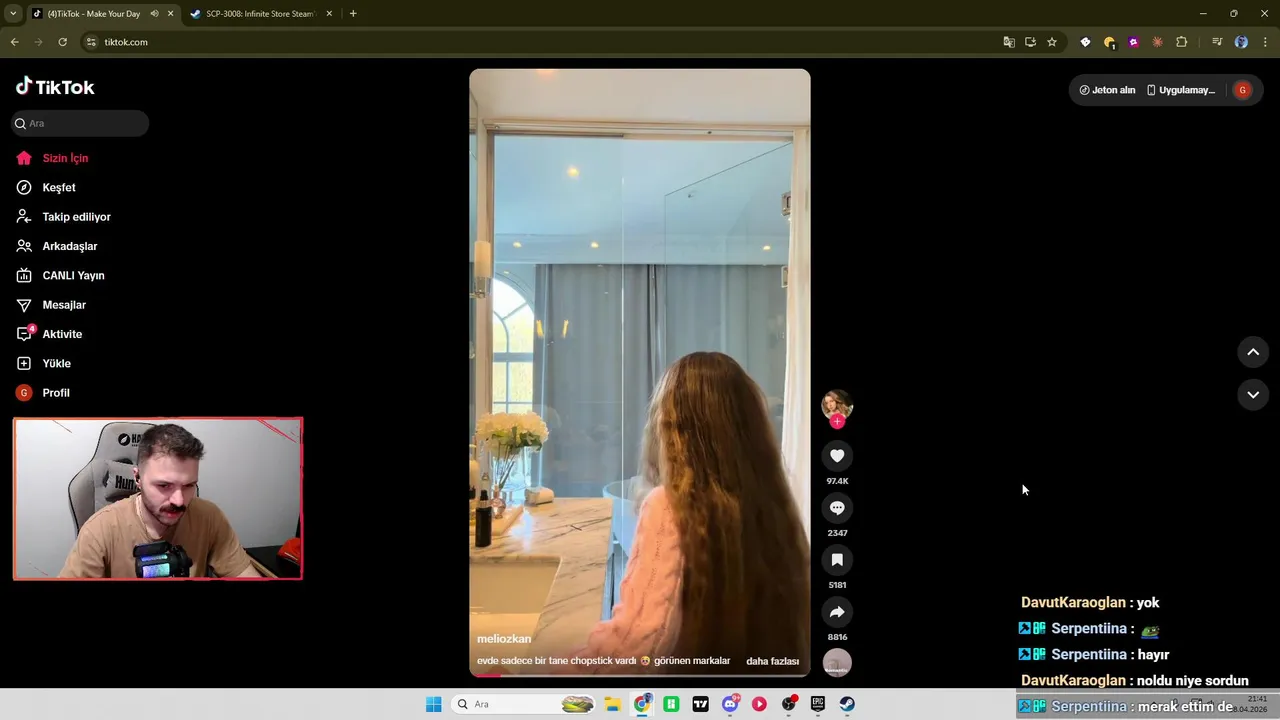1280x720 pixels.
Task: Open account avatar at top right
Action: [1242, 90]
